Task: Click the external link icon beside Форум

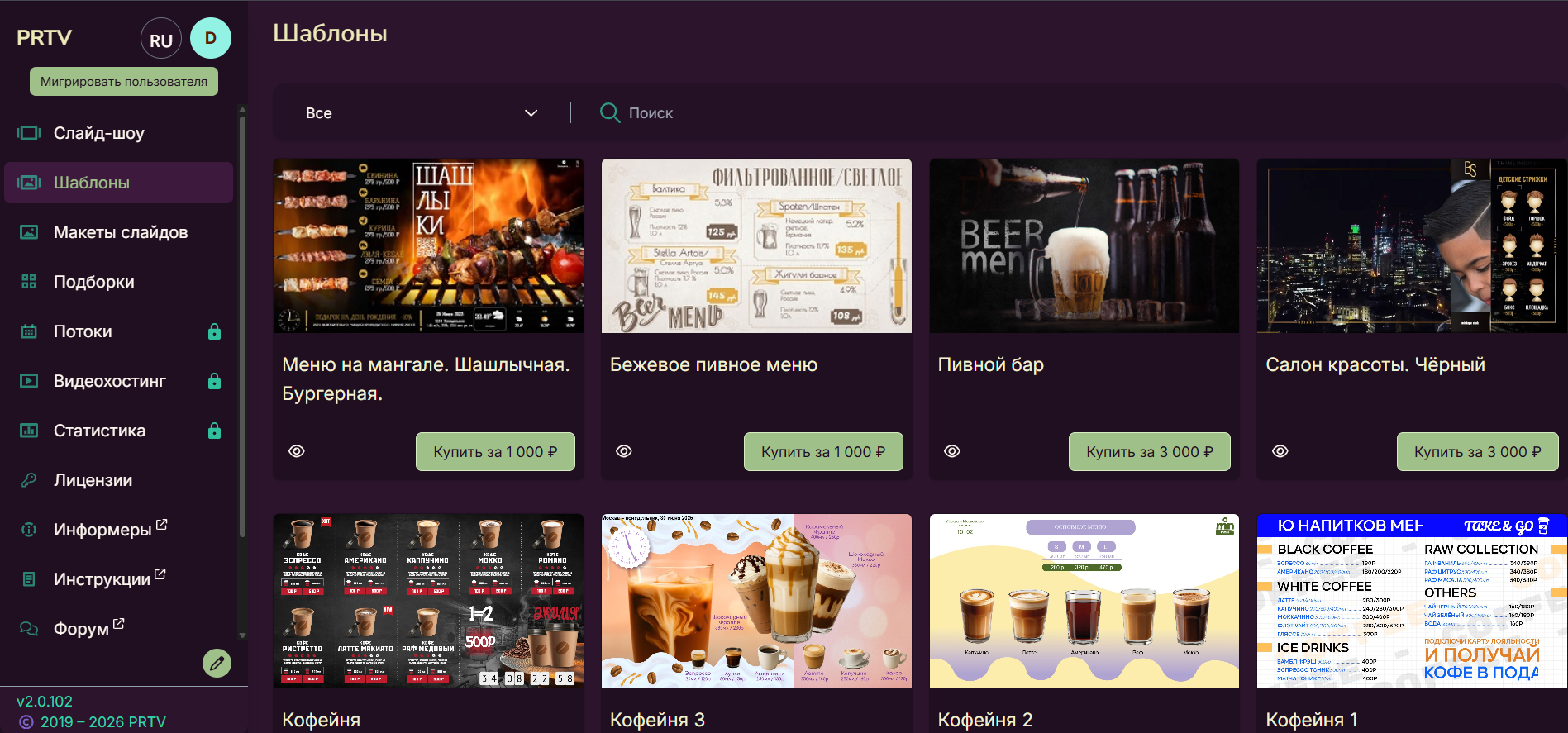Action: pyautogui.click(x=119, y=623)
